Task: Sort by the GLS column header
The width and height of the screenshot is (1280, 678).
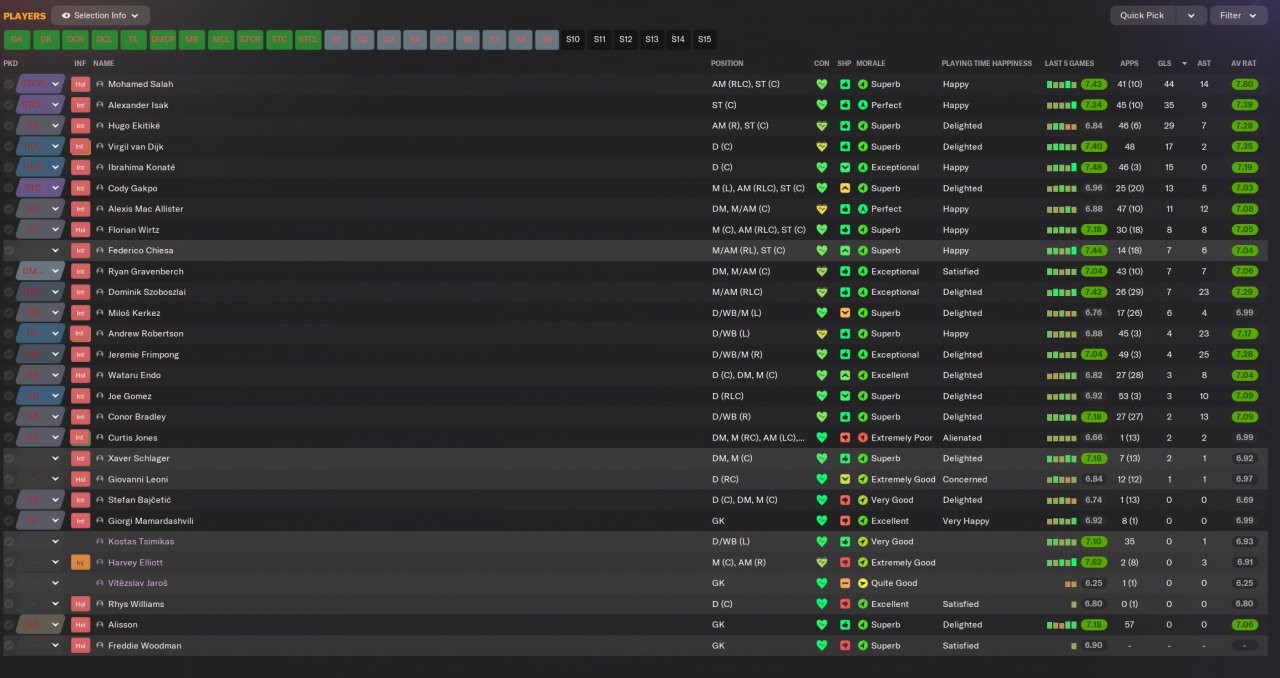Action: click(x=1165, y=63)
